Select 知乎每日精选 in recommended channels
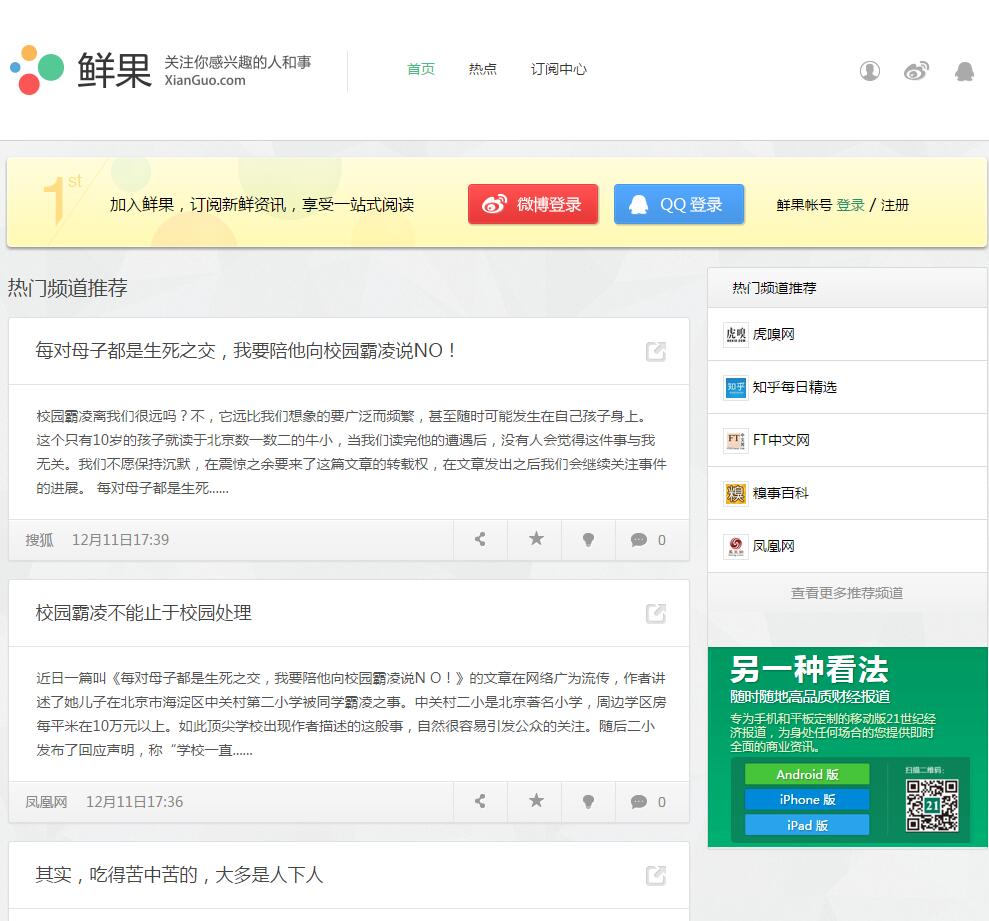Image resolution: width=989 pixels, height=921 pixels. coord(794,387)
